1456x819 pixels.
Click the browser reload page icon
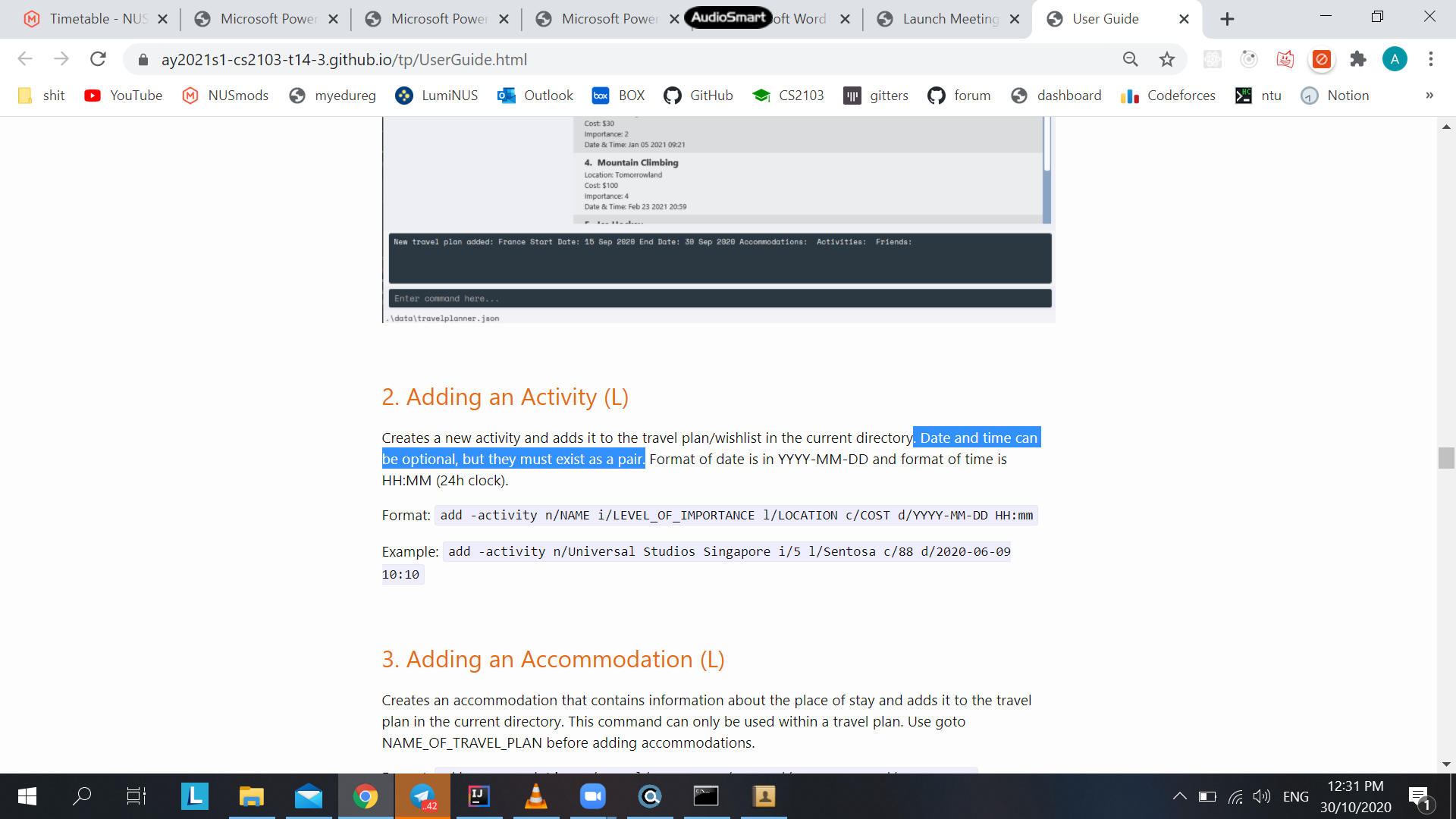[x=98, y=59]
